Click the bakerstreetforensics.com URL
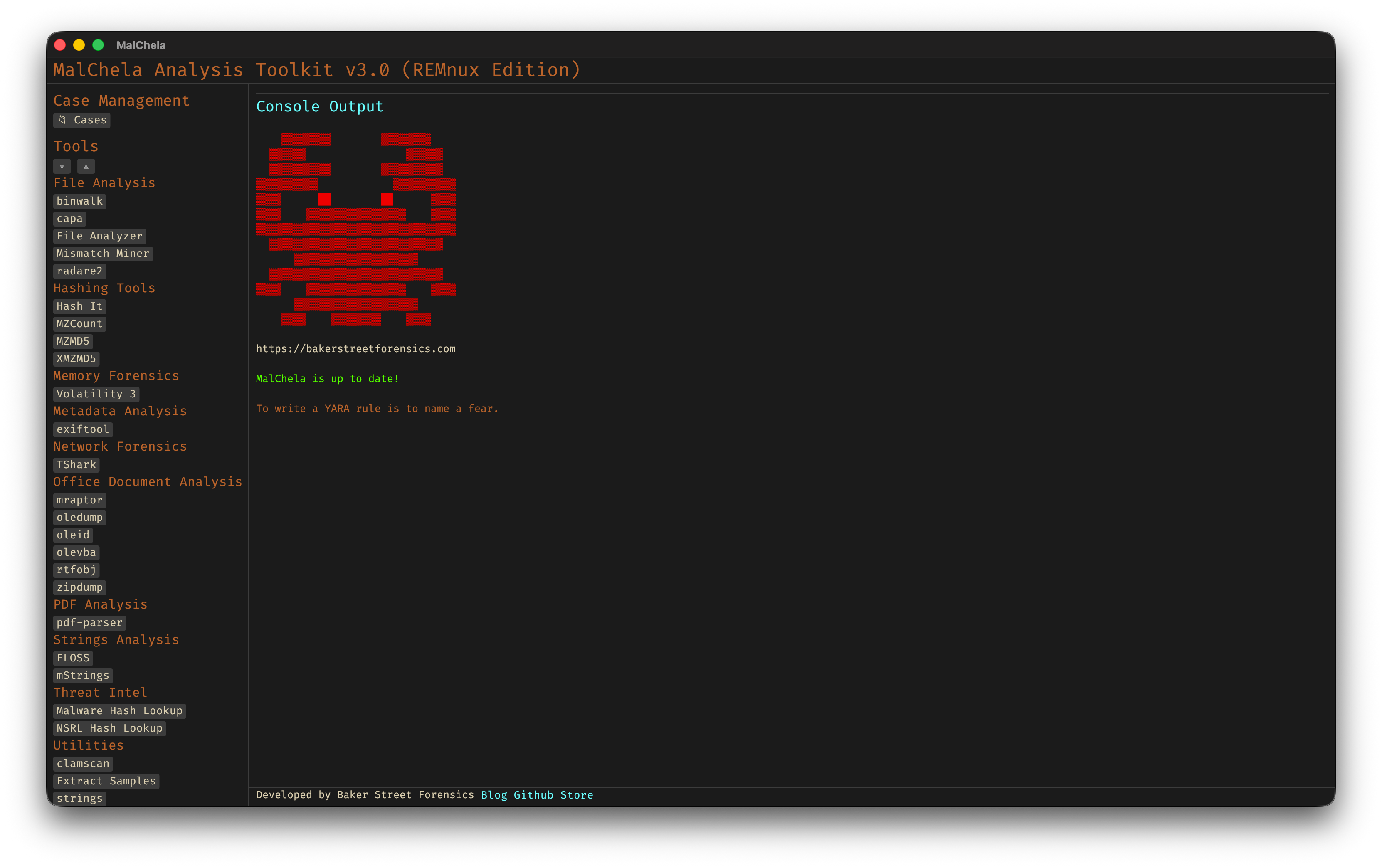The width and height of the screenshot is (1382, 868). (356, 349)
